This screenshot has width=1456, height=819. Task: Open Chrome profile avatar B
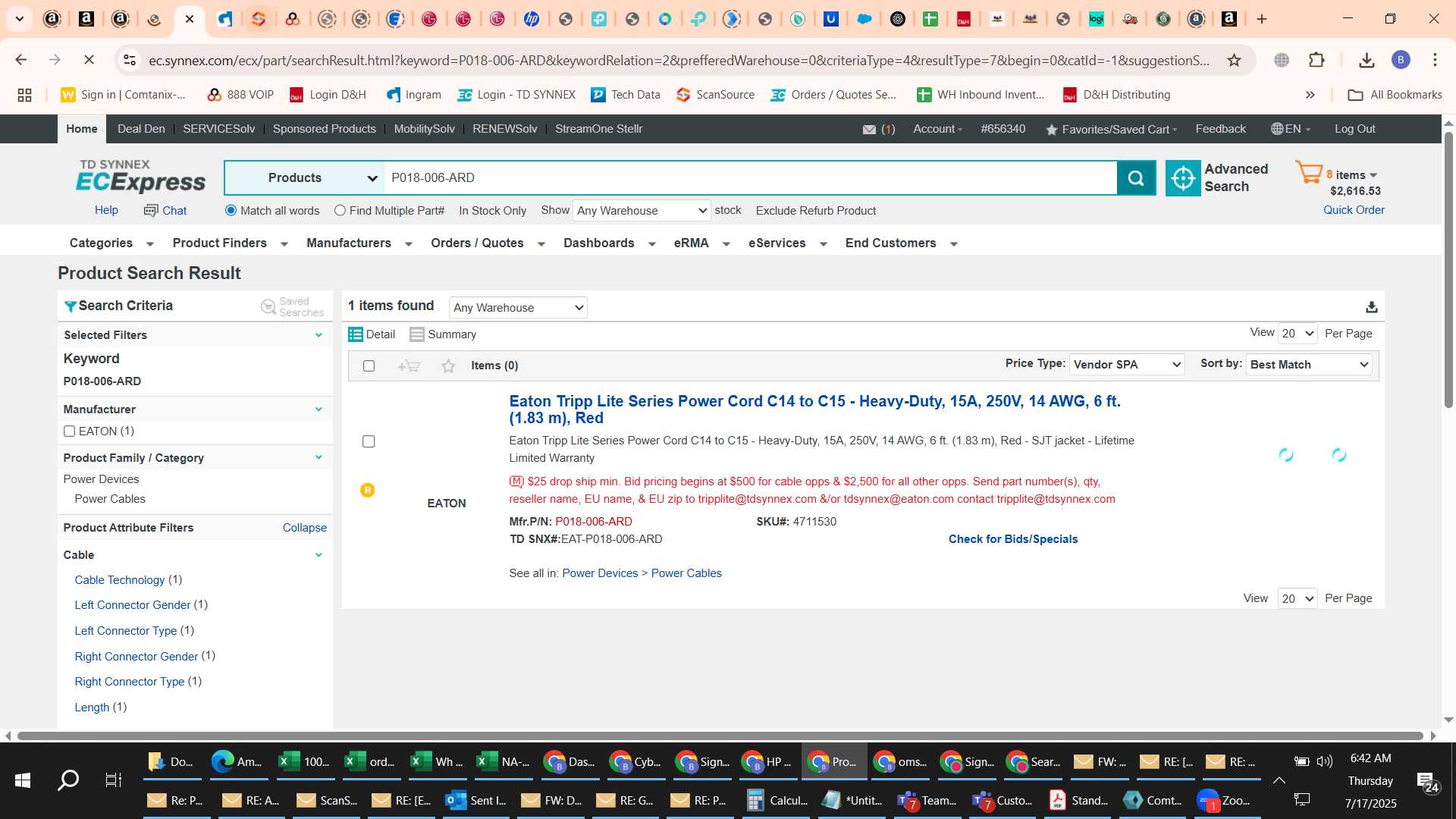point(1401,60)
